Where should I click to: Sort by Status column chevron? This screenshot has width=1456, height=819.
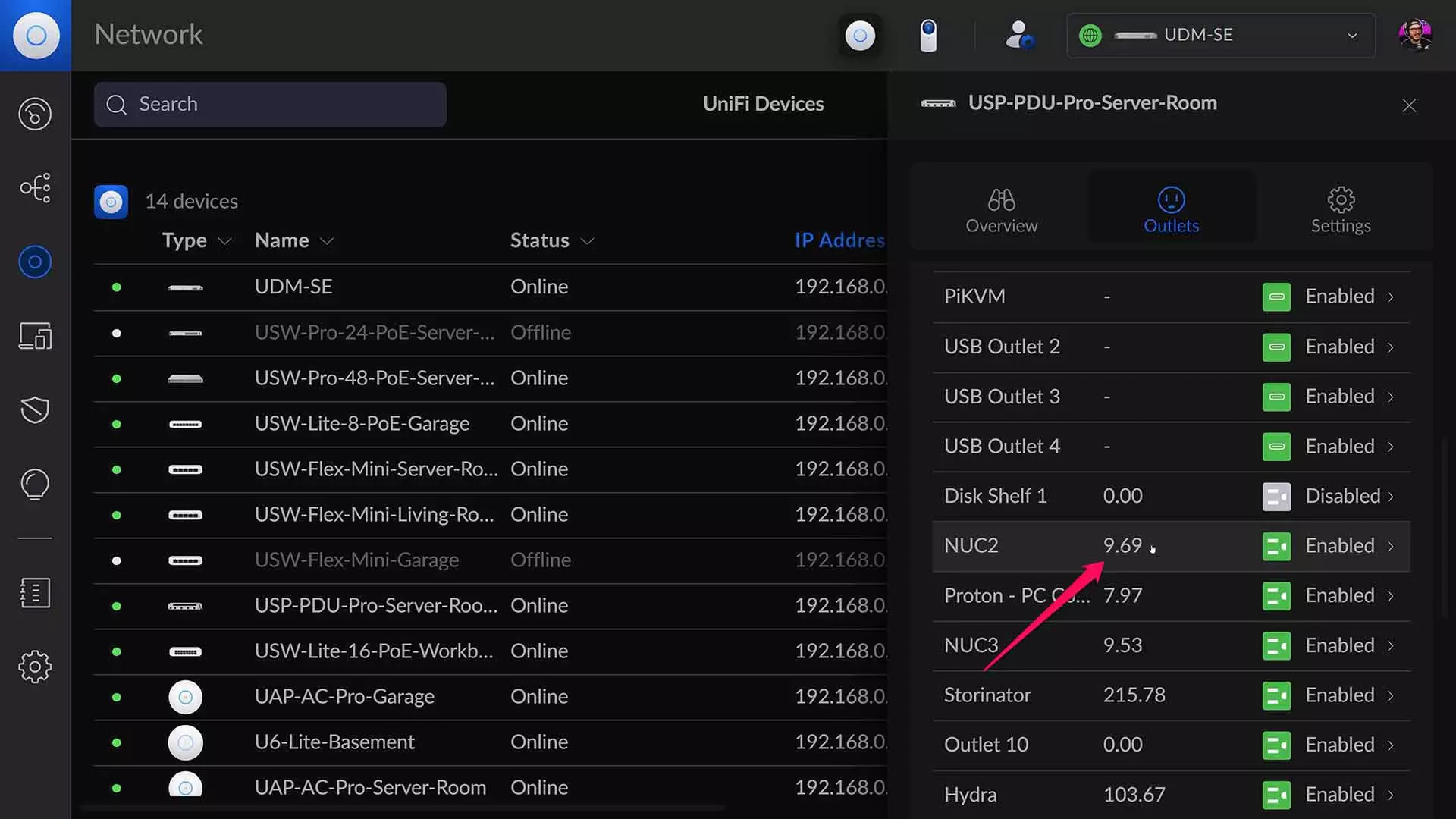click(x=586, y=241)
